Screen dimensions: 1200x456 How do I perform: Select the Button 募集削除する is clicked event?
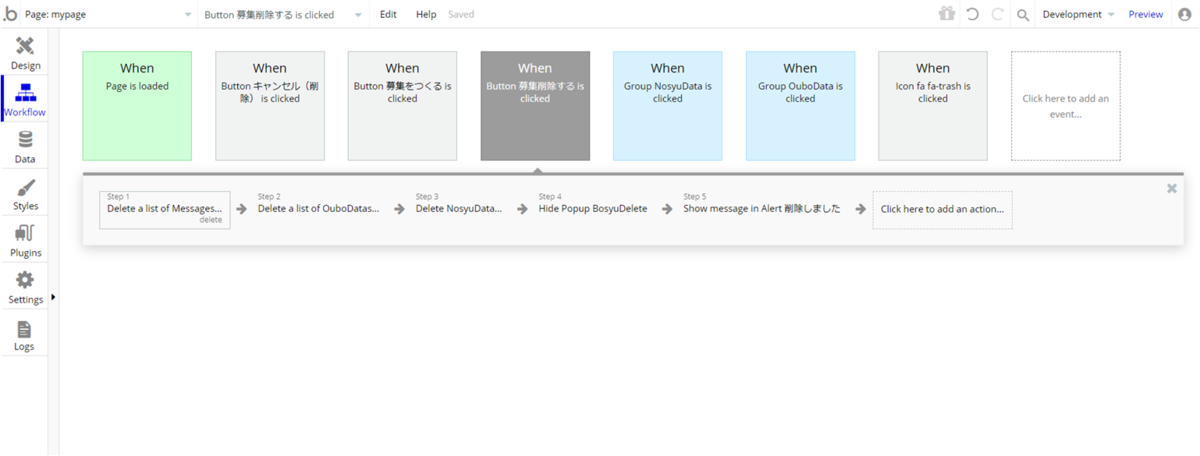tap(535, 106)
